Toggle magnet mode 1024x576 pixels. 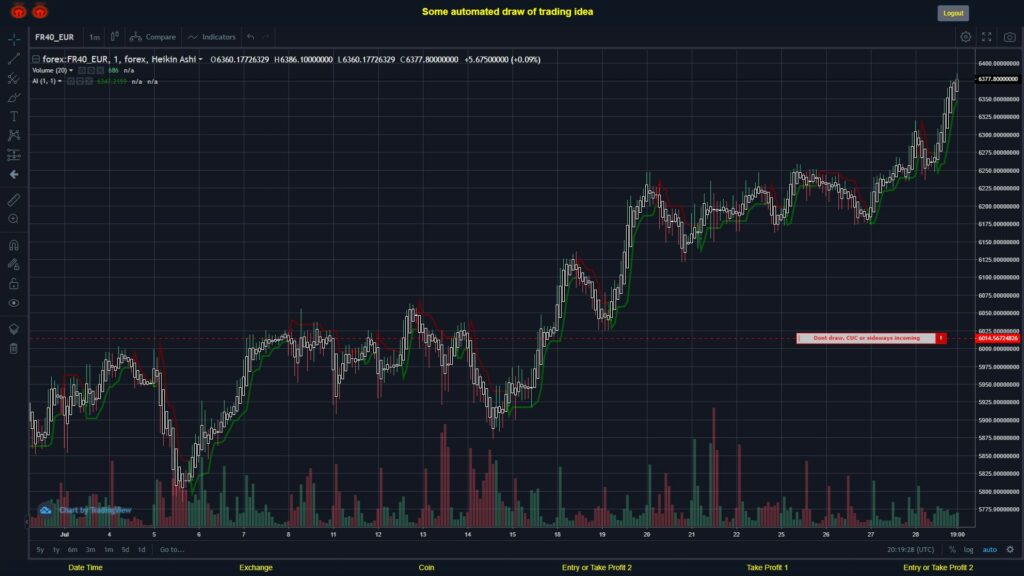14,245
